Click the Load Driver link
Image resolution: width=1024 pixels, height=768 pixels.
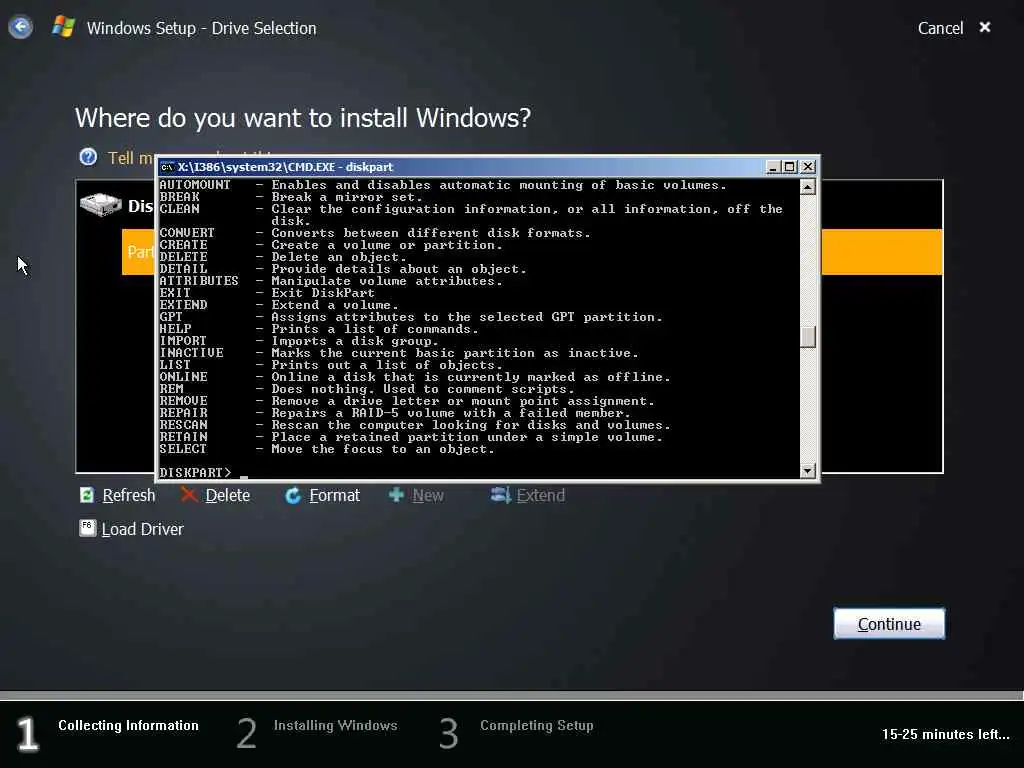click(142, 529)
